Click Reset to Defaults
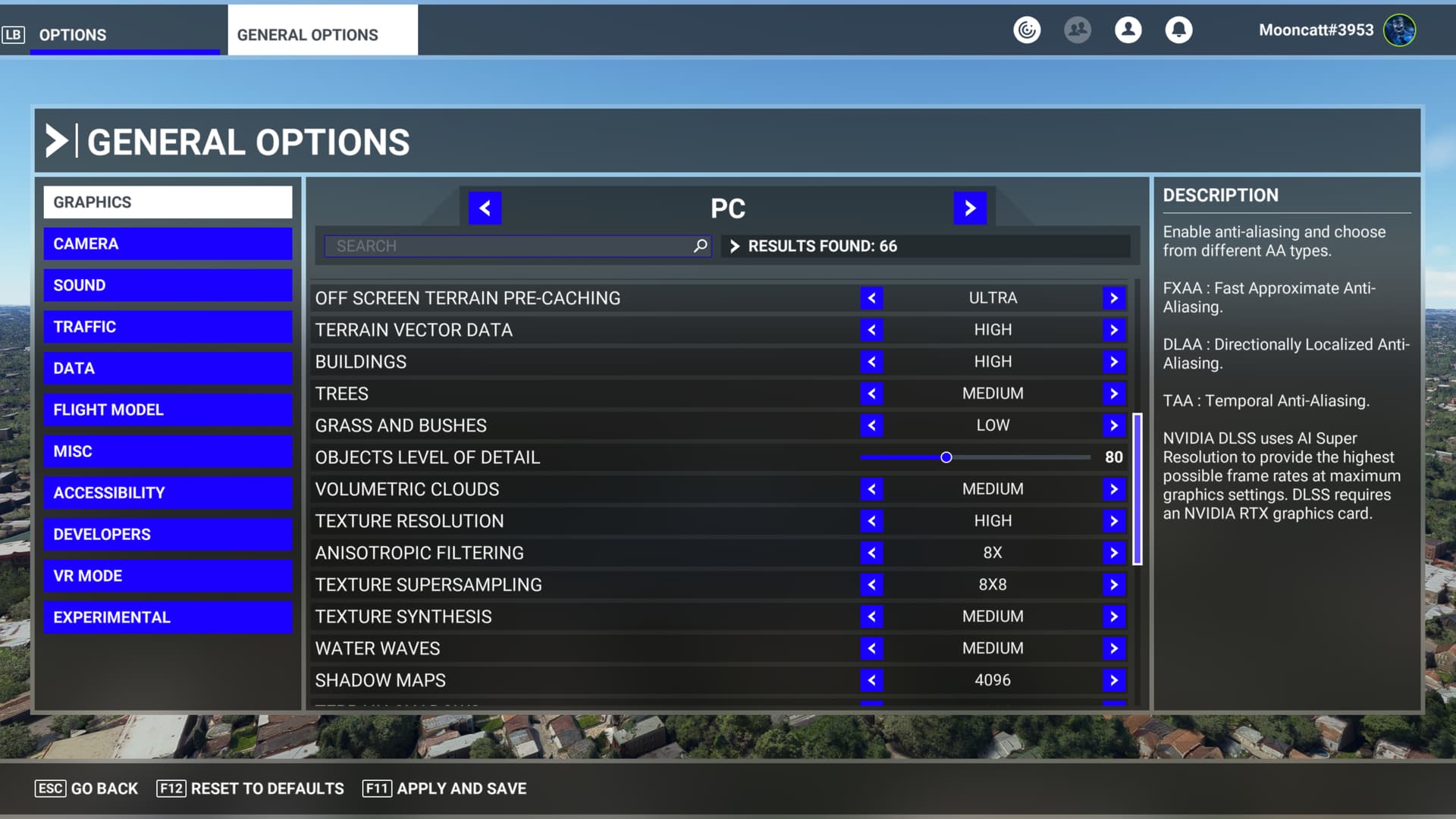This screenshot has width=1456, height=819. [x=250, y=789]
